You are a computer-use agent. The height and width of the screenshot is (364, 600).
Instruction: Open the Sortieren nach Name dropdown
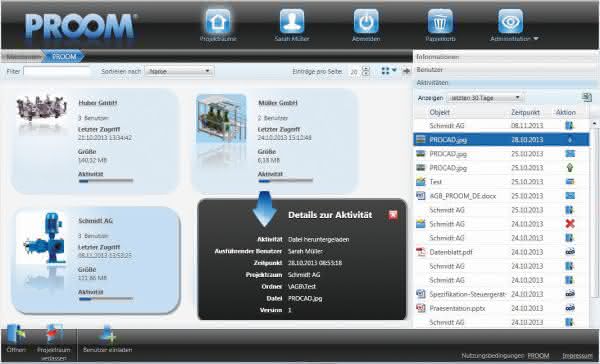[179, 71]
